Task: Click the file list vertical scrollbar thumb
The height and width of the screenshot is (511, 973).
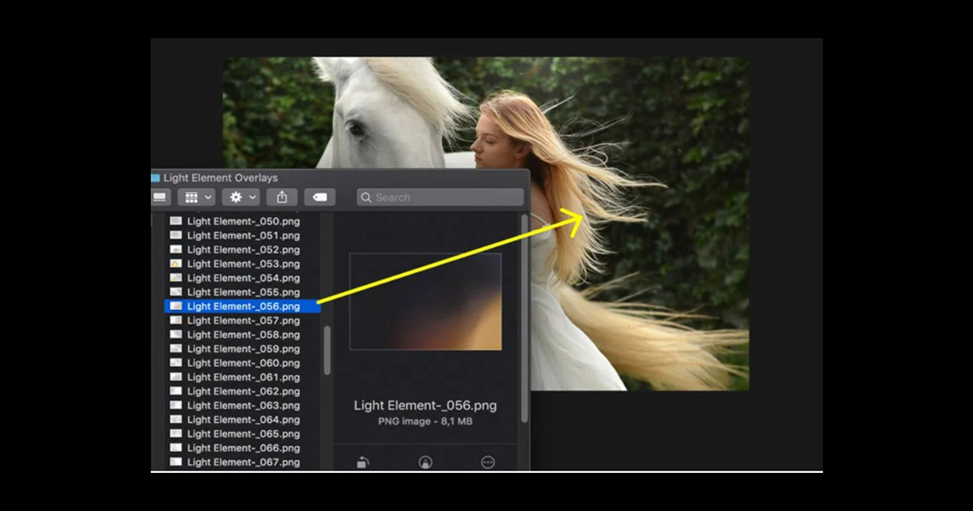Action: [x=327, y=351]
